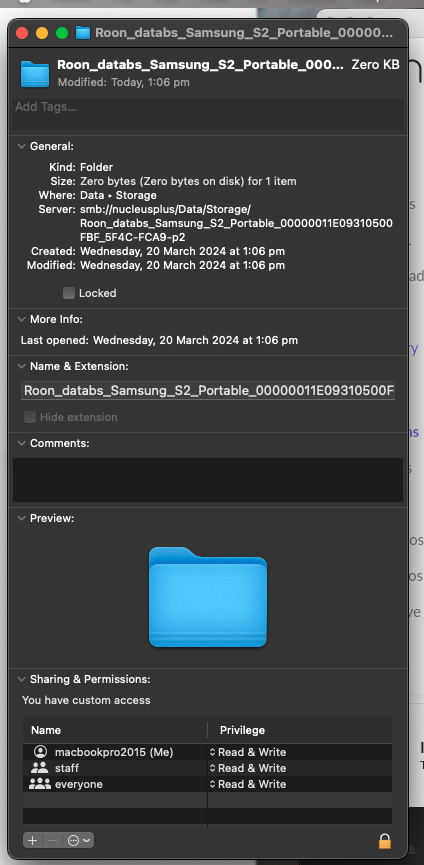Add a user with the plus button
Screen dimensions: 424x865
33,840
